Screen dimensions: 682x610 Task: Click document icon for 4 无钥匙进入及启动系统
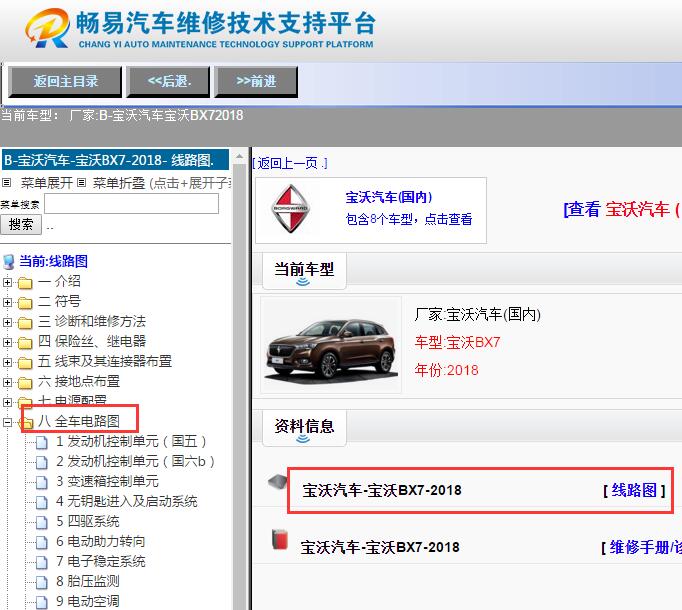[42, 503]
